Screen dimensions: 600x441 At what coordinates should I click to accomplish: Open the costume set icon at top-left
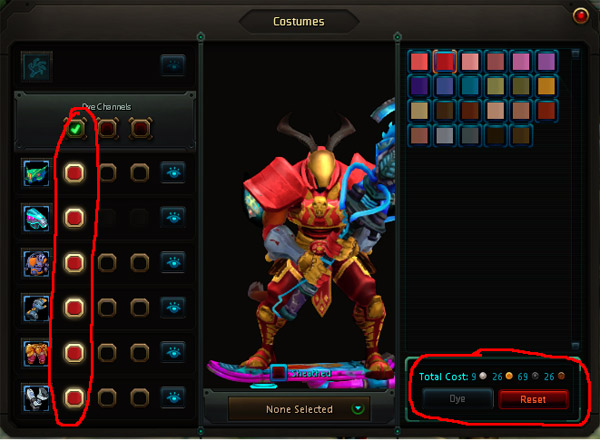pos(36,67)
